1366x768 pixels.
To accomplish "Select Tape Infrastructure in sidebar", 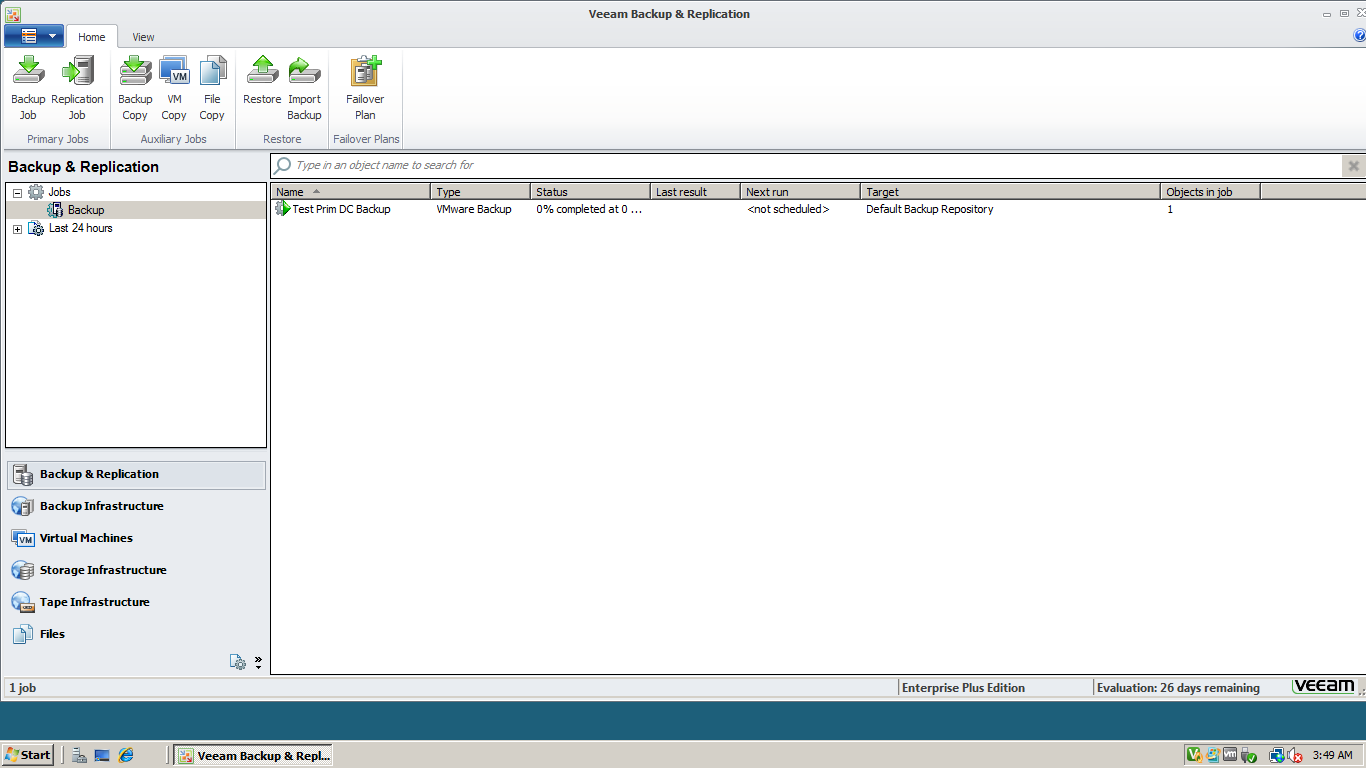I will tap(92, 602).
